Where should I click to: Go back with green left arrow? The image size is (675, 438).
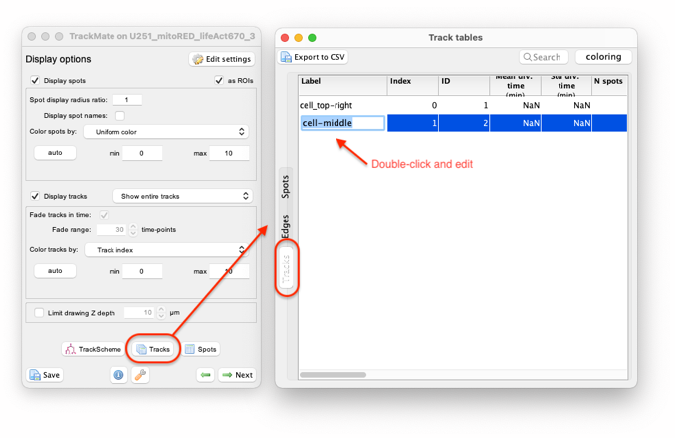[x=206, y=375]
